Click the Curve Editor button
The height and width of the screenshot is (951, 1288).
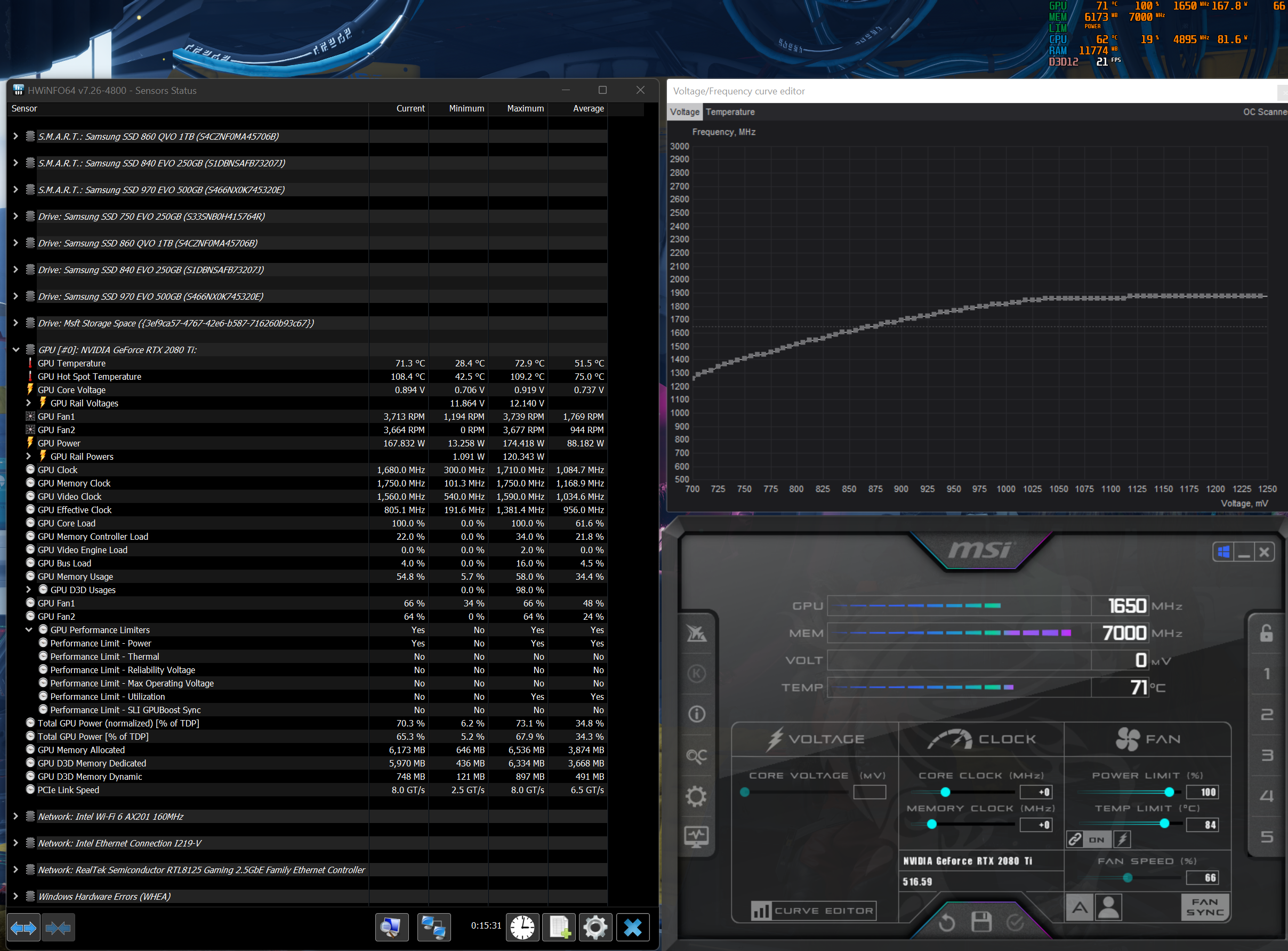(x=814, y=910)
